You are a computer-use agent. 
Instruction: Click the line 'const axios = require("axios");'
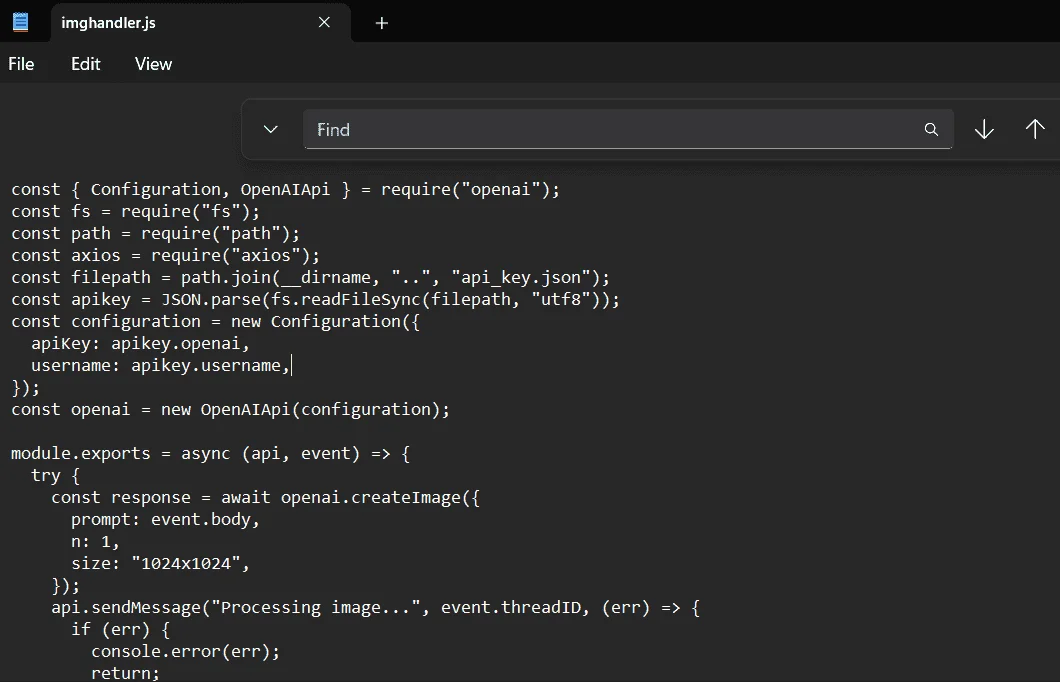coord(165,255)
